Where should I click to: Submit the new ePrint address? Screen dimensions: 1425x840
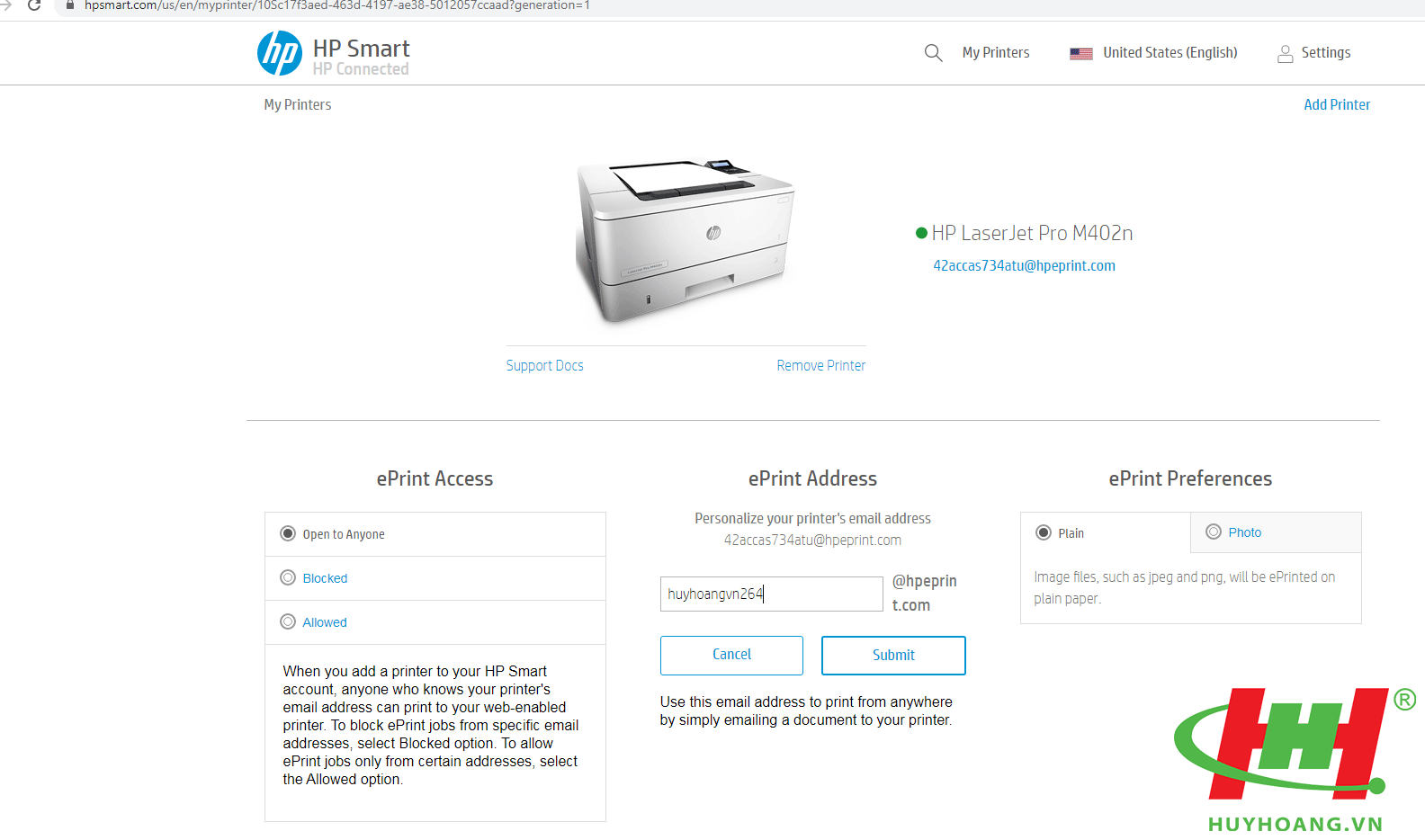893,655
